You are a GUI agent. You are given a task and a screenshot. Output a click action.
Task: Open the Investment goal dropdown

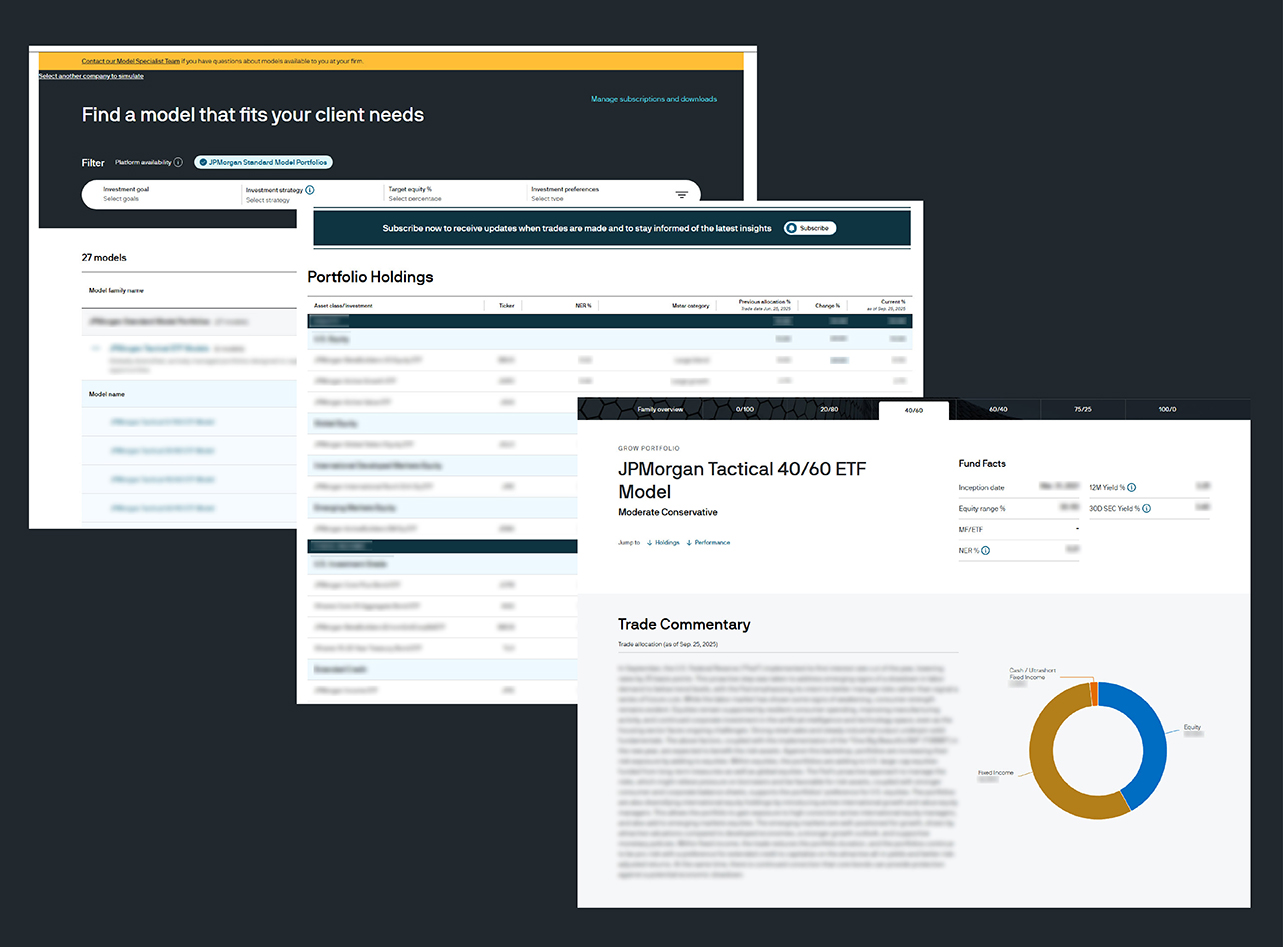tap(160, 194)
